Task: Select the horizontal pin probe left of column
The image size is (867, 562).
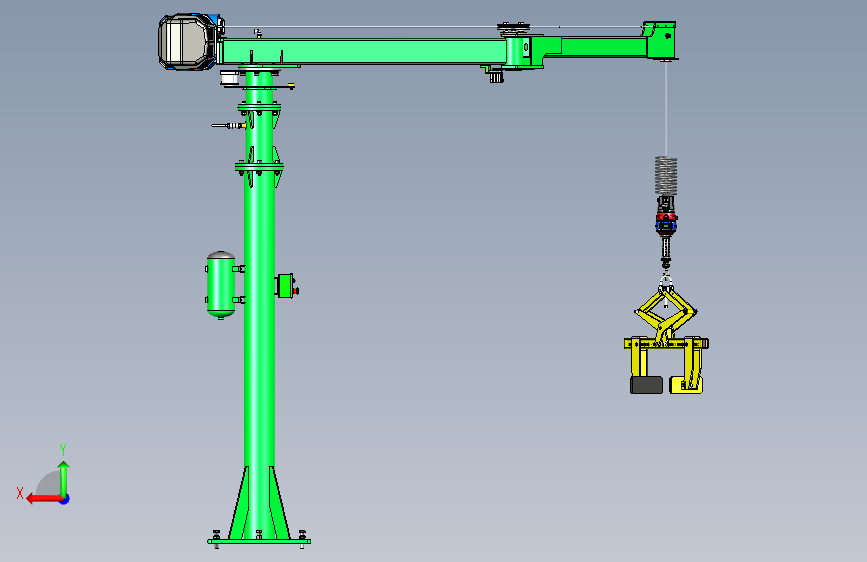Action: (228, 126)
